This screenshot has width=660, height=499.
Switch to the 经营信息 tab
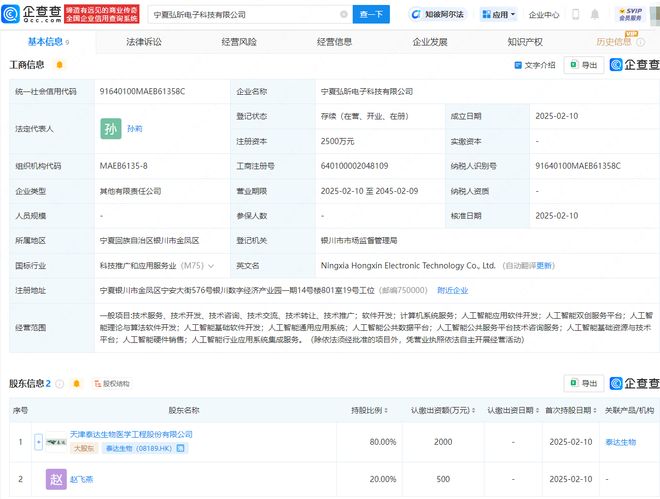click(334, 42)
